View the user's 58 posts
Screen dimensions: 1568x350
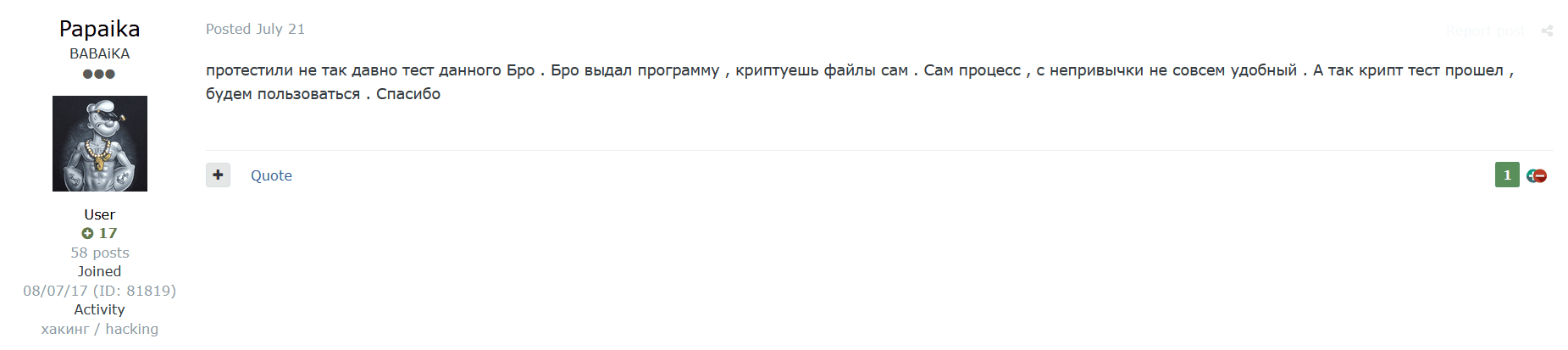tap(100, 253)
